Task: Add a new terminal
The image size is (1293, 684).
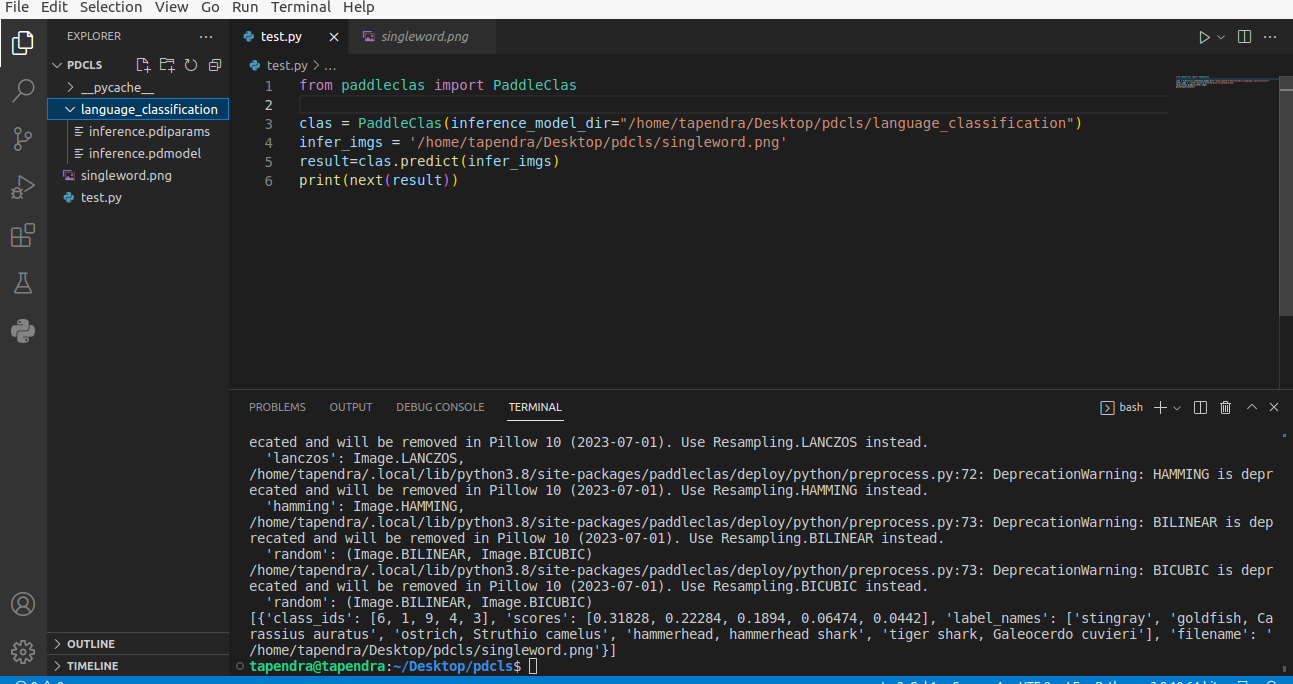Action: coord(1160,407)
